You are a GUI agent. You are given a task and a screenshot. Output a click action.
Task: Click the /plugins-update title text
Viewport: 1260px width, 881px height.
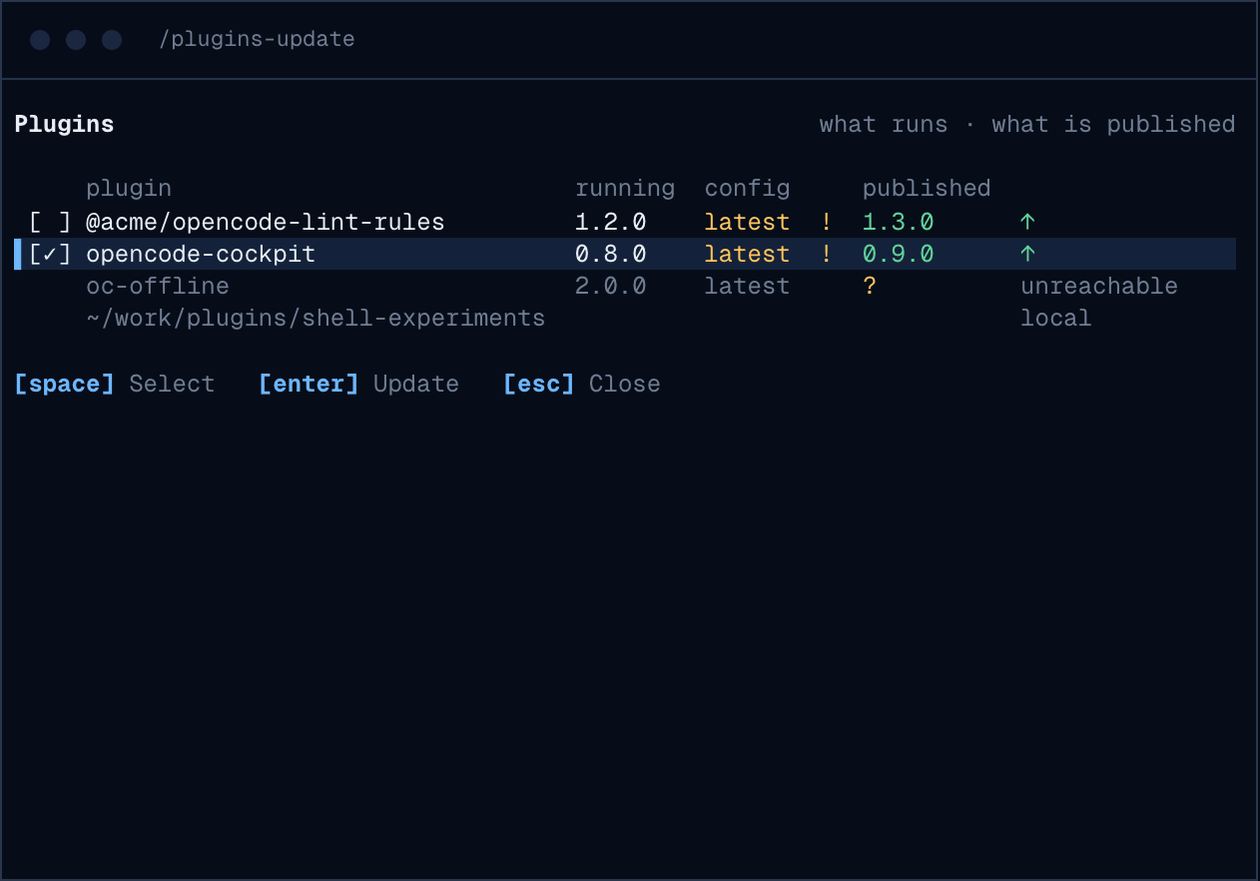click(257, 40)
